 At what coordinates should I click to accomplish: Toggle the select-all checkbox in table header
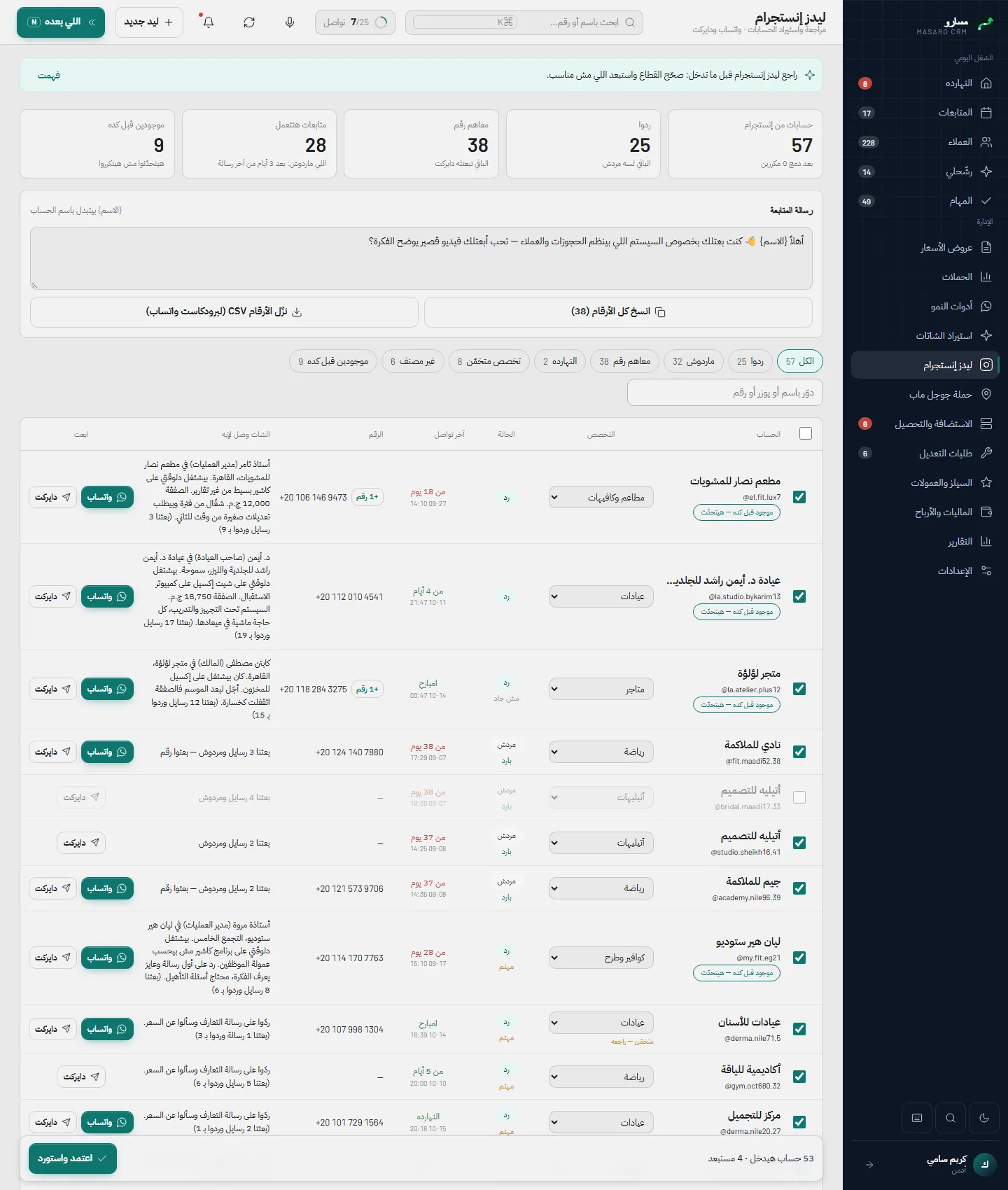806,433
